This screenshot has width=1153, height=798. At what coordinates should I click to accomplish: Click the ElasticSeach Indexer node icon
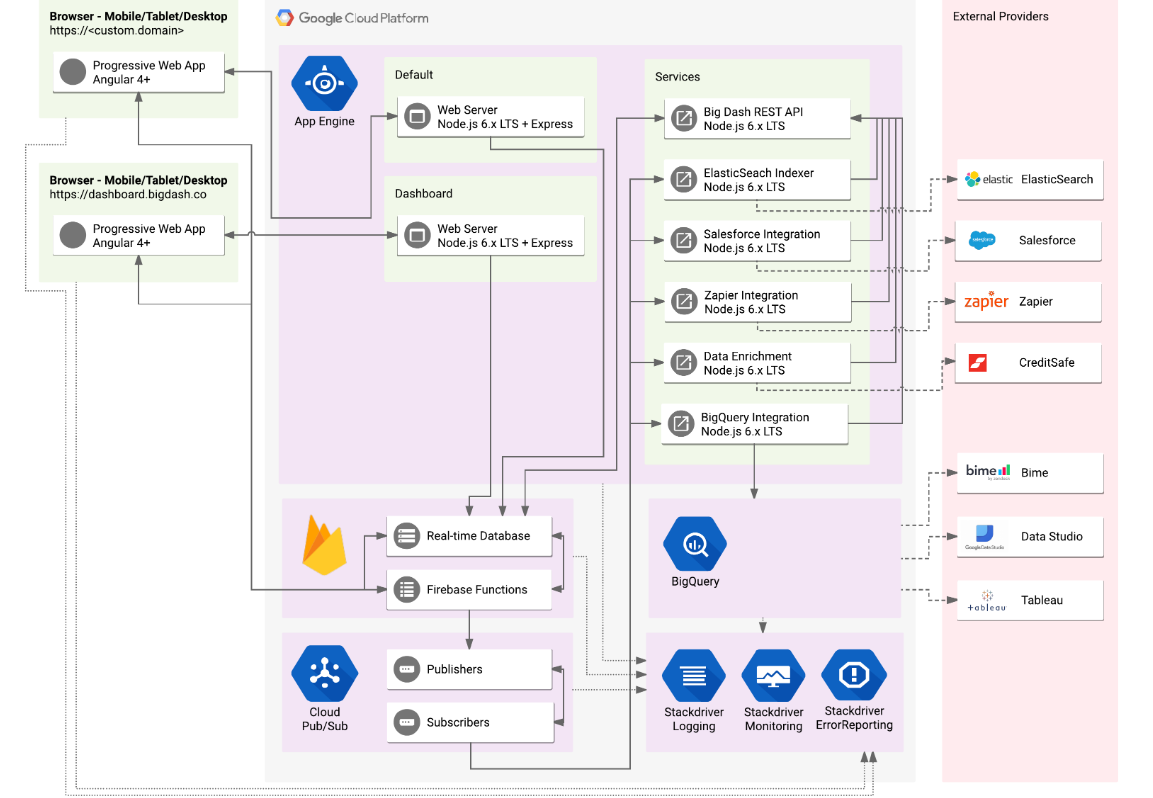coord(684,179)
